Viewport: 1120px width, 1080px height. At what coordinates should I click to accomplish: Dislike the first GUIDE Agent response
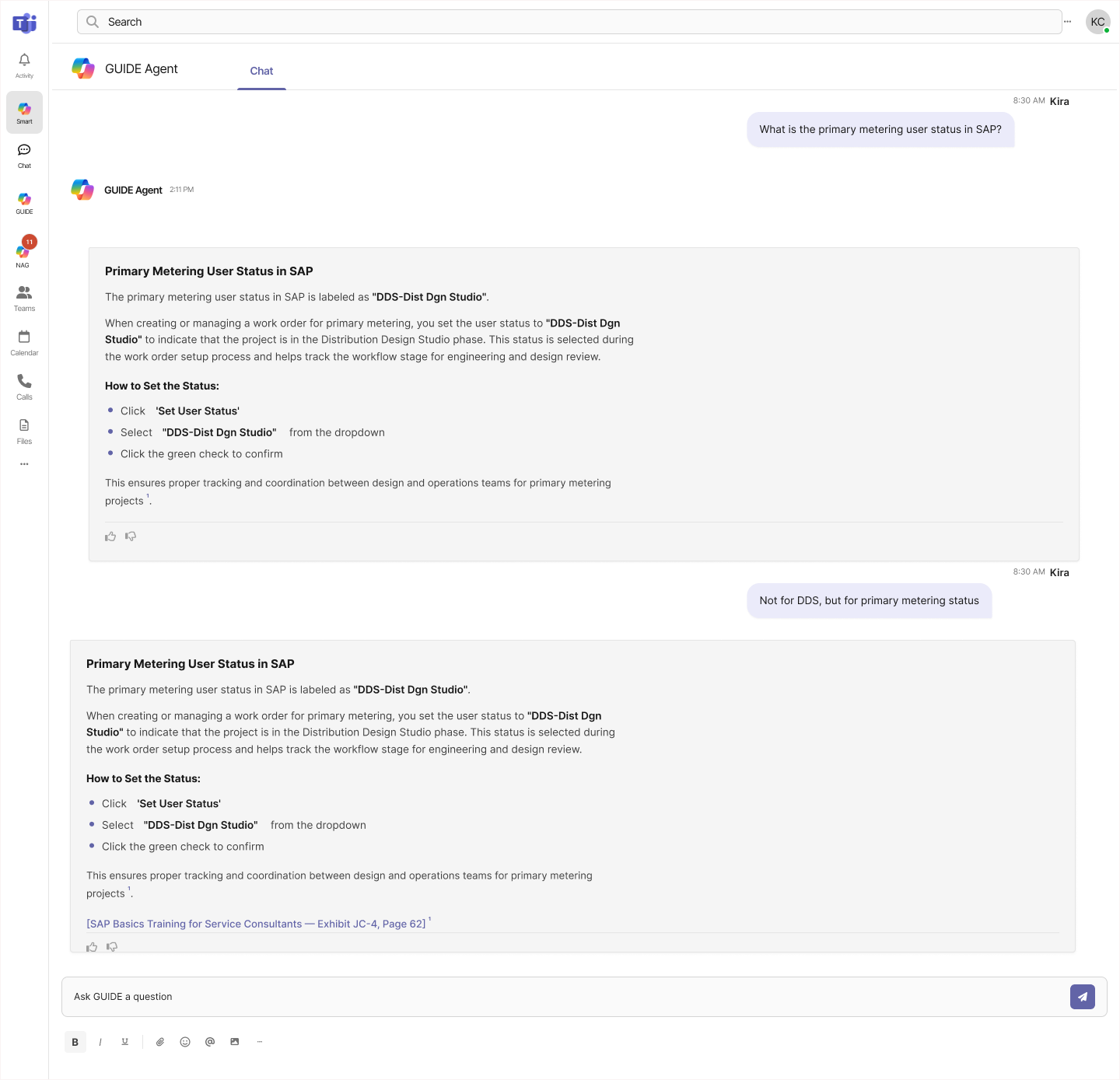click(x=131, y=537)
